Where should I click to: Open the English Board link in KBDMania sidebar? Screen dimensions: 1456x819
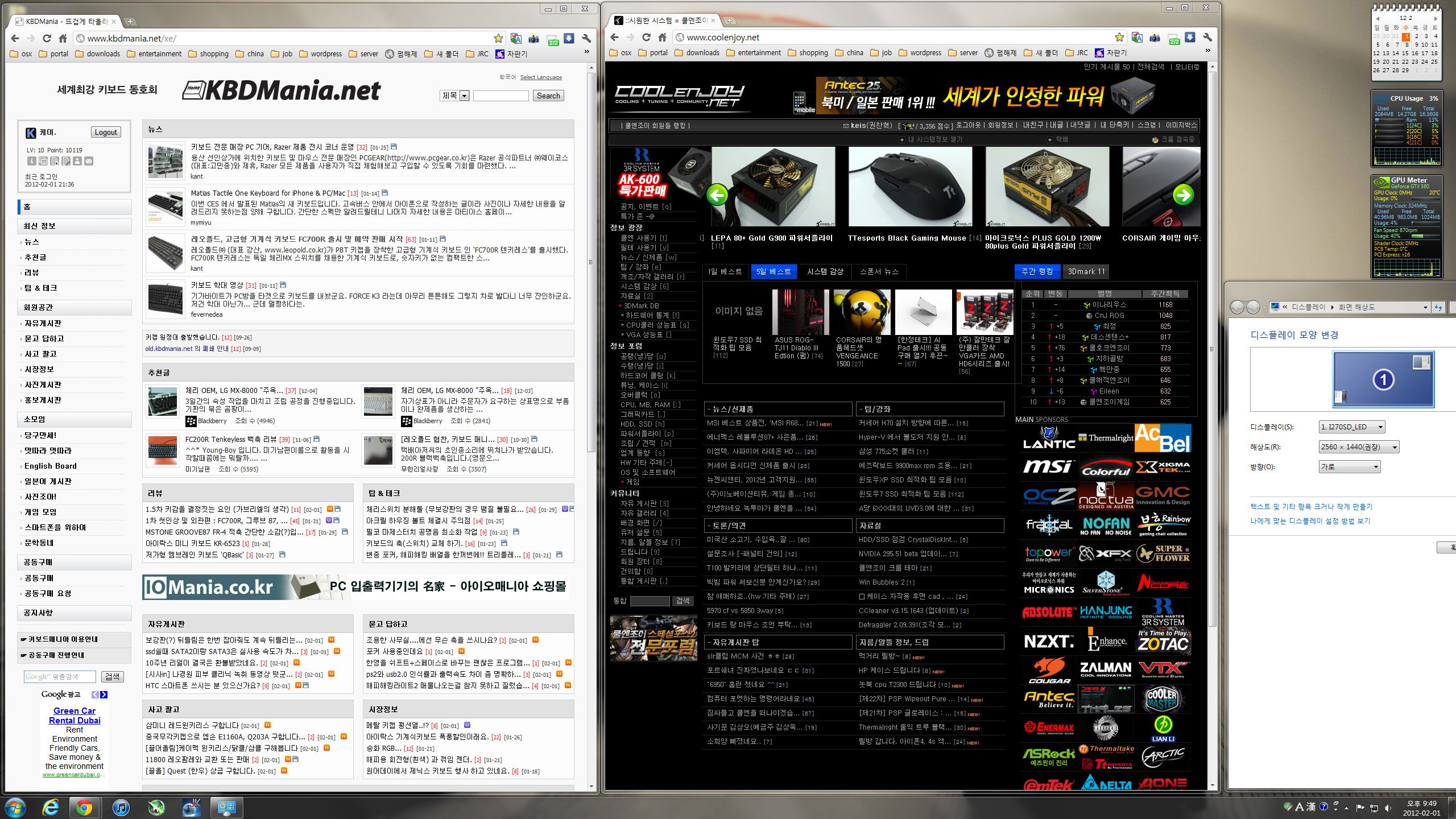(51, 466)
